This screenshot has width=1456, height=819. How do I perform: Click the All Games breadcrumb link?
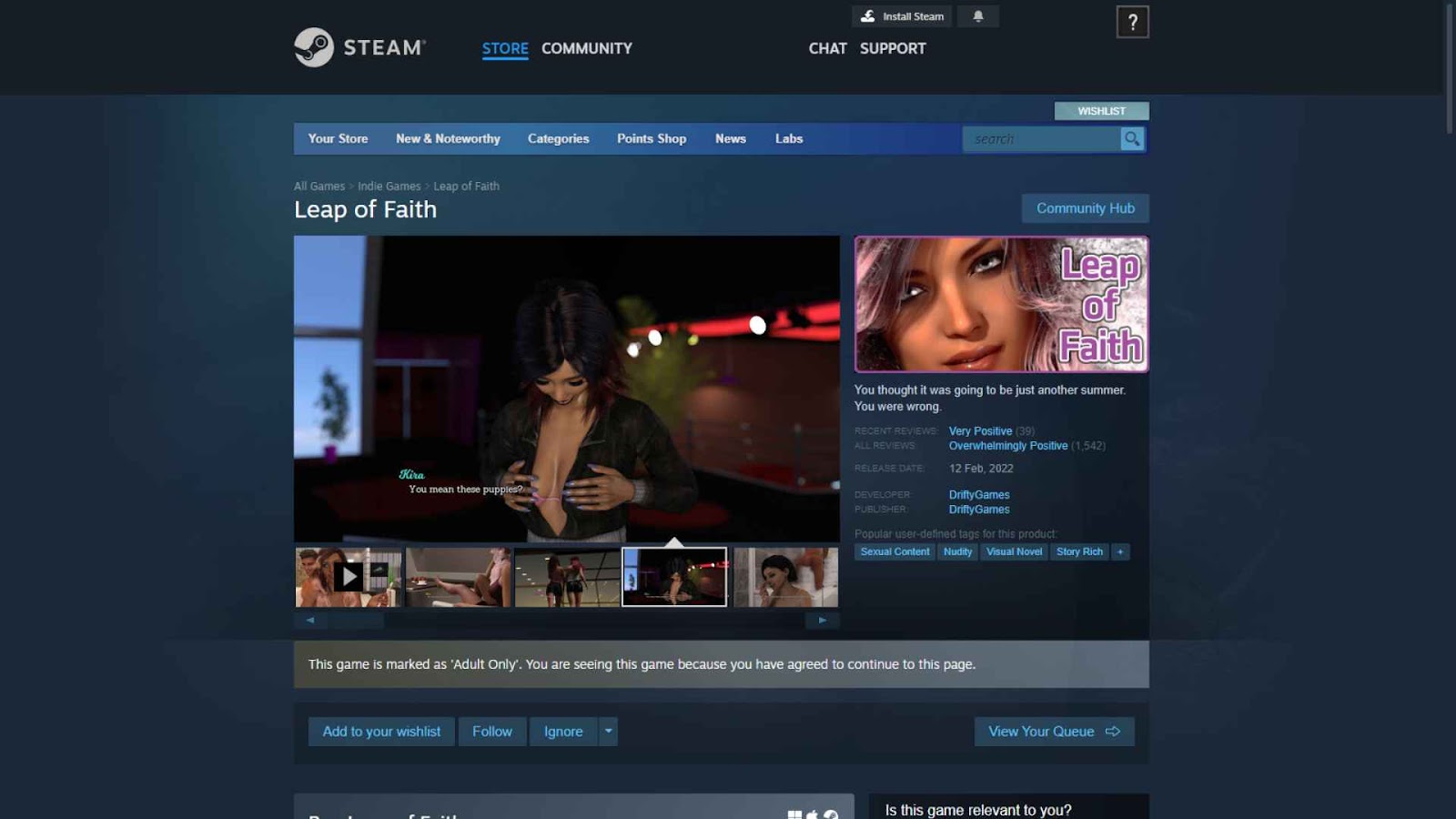coord(319,186)
